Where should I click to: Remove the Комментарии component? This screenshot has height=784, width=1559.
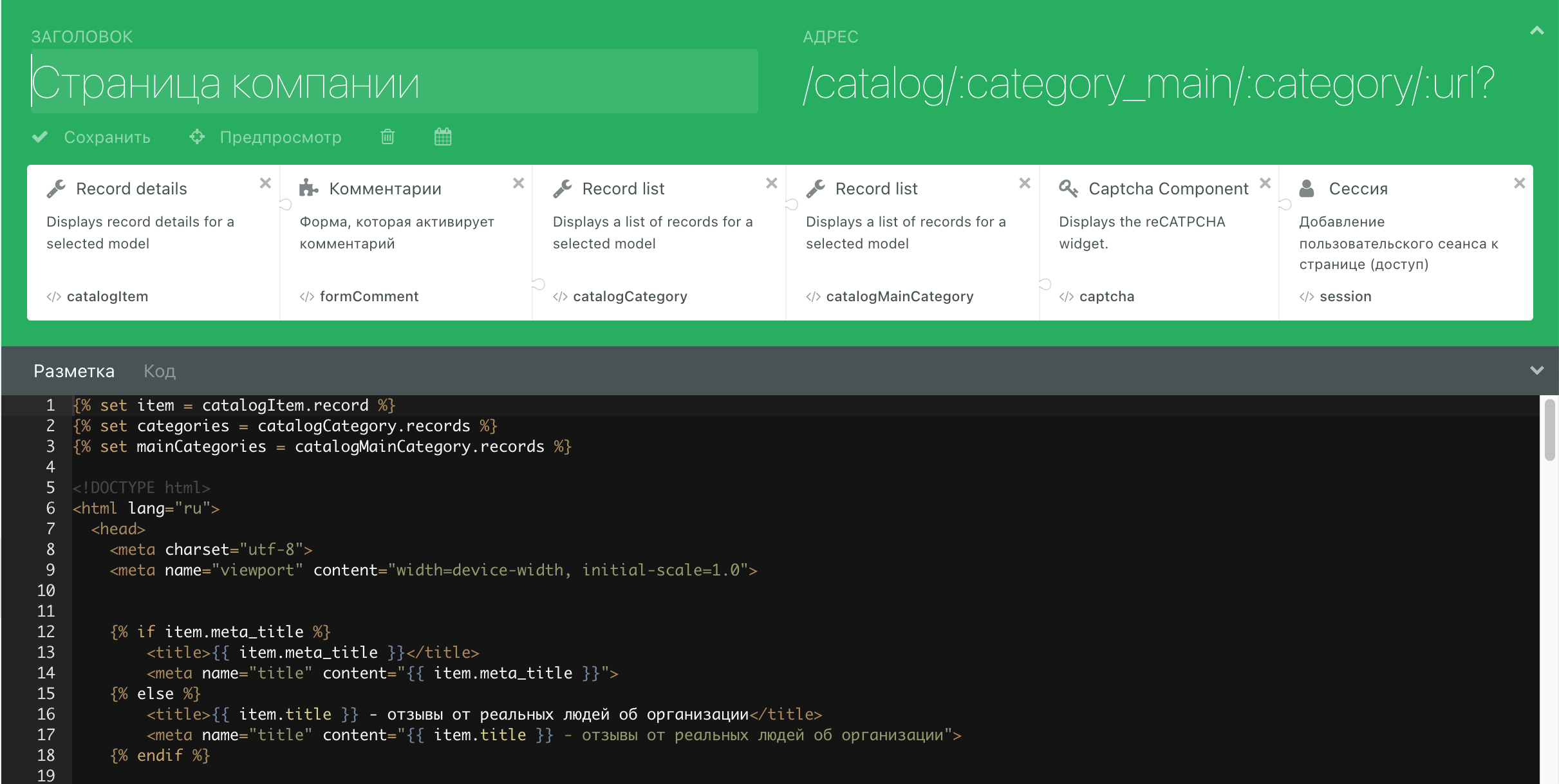pyautogui.click(x=518, y=183)
